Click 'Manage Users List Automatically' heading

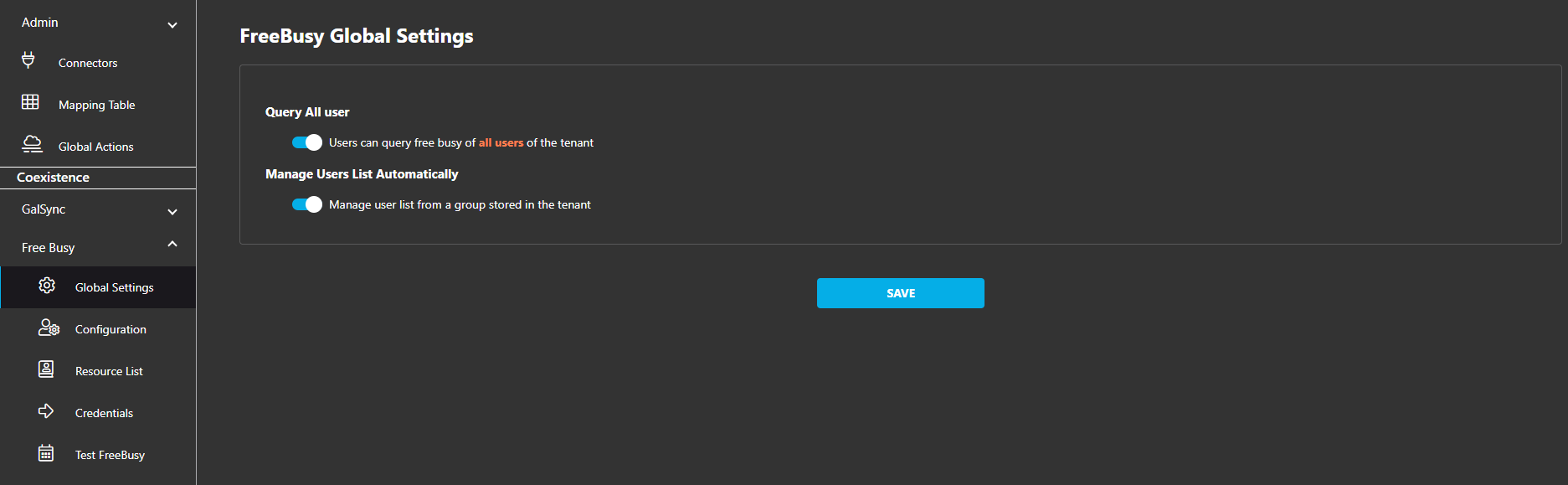[362, 174]
